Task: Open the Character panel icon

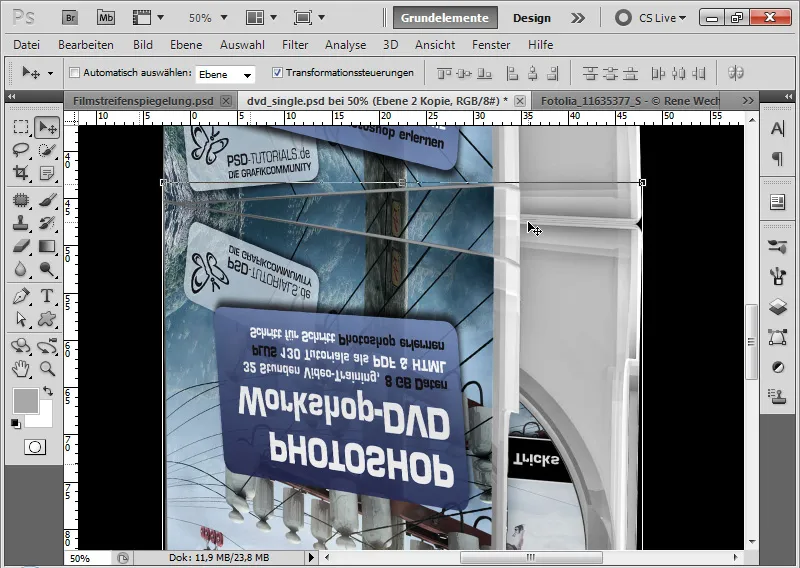Action: point(777,129)
